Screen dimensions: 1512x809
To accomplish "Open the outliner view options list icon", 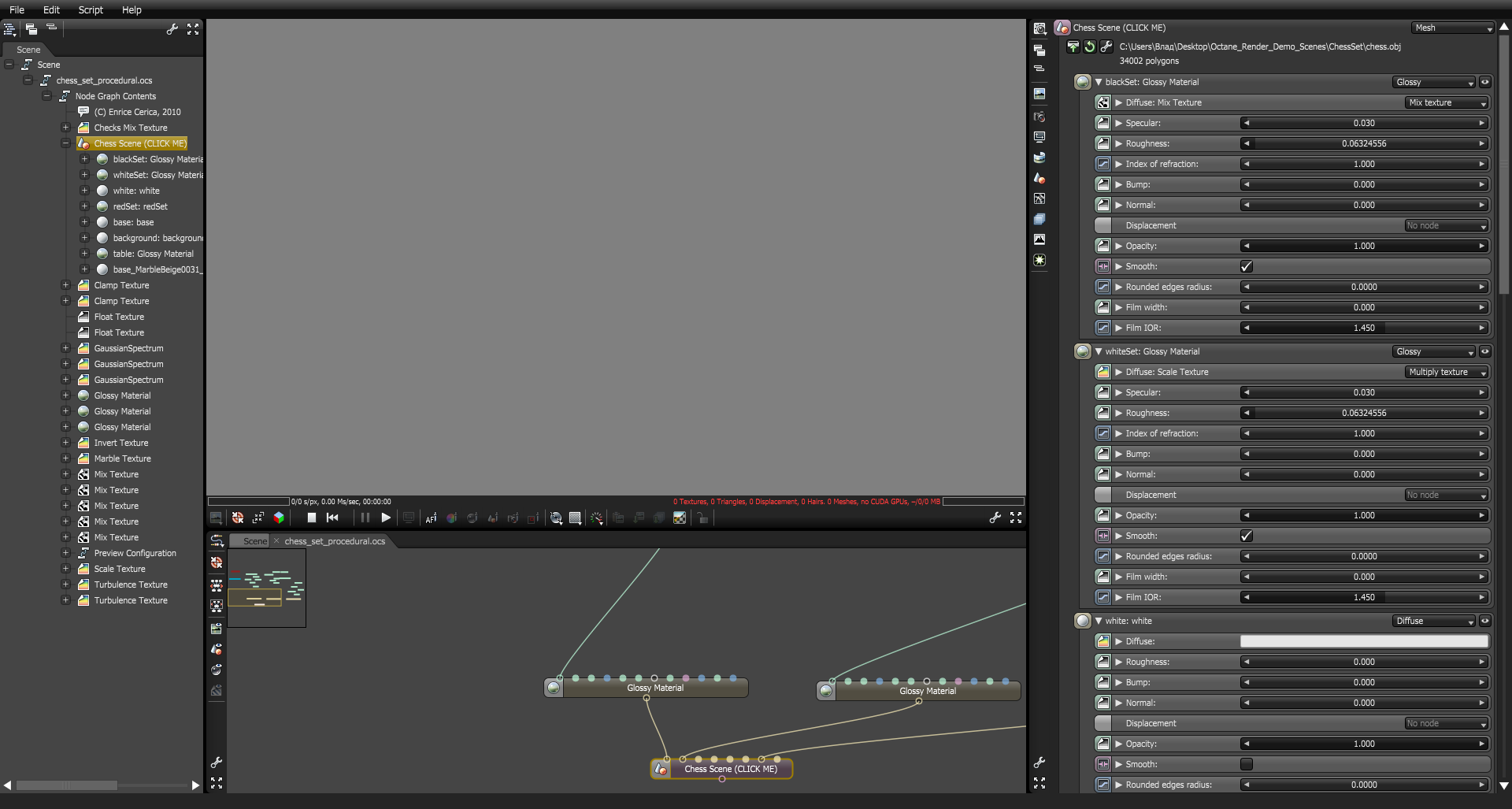I will point(9,29).
